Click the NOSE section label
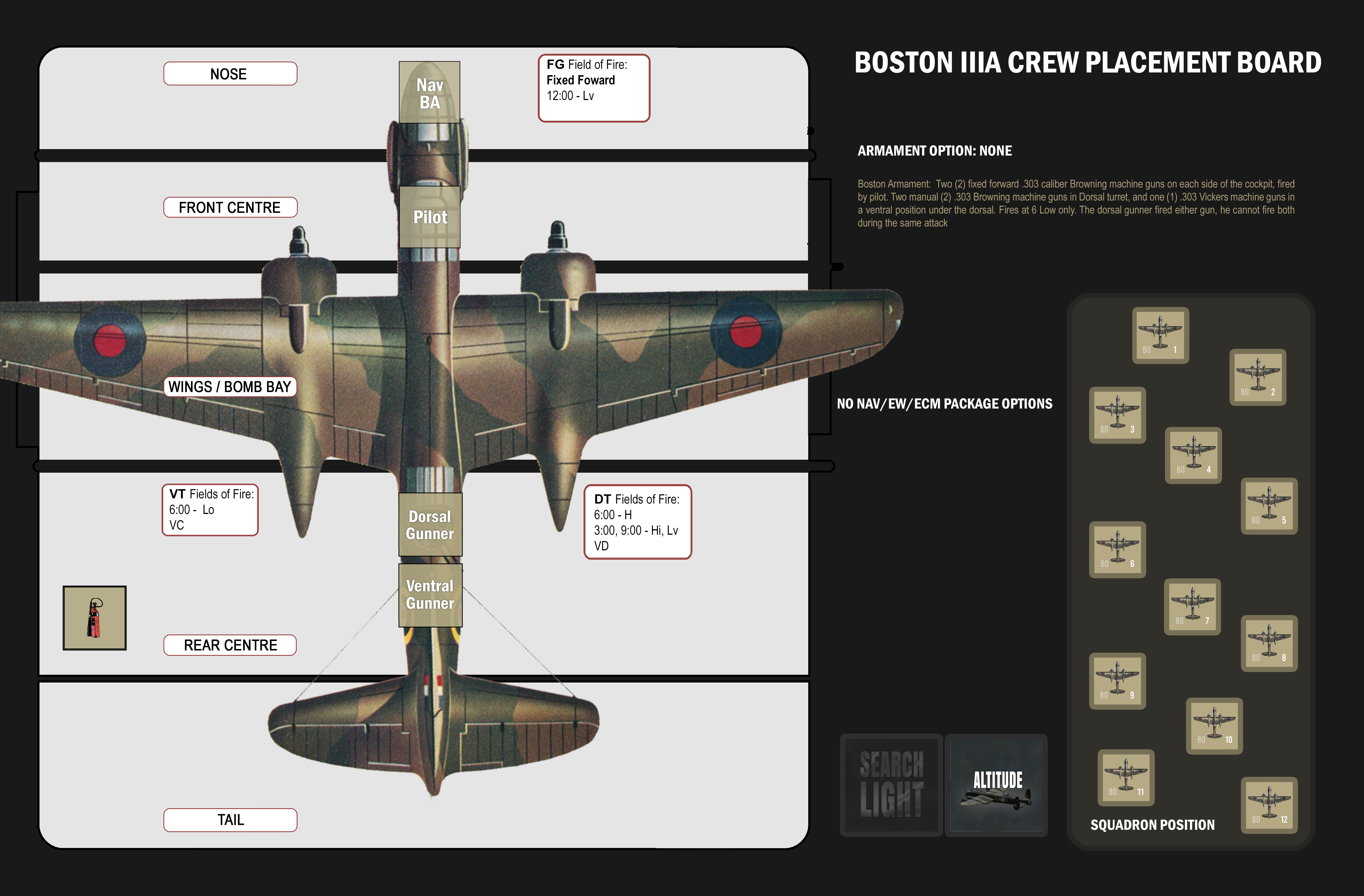The image size is (1364, 896). tap(230, 74)
